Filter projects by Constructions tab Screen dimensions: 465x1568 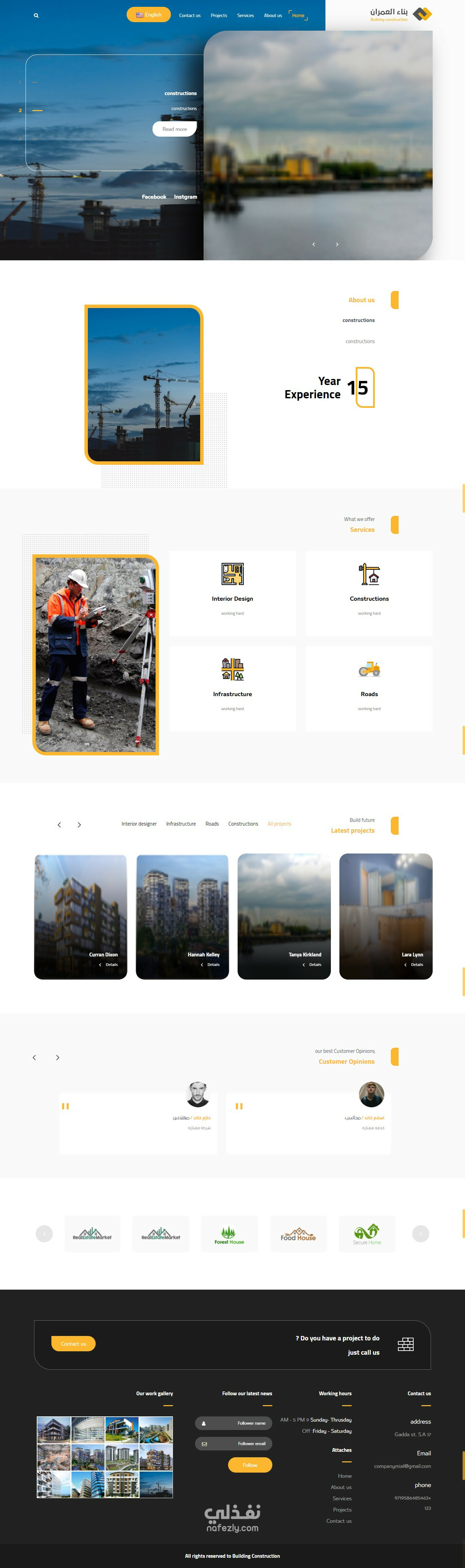tap(243, 824)
